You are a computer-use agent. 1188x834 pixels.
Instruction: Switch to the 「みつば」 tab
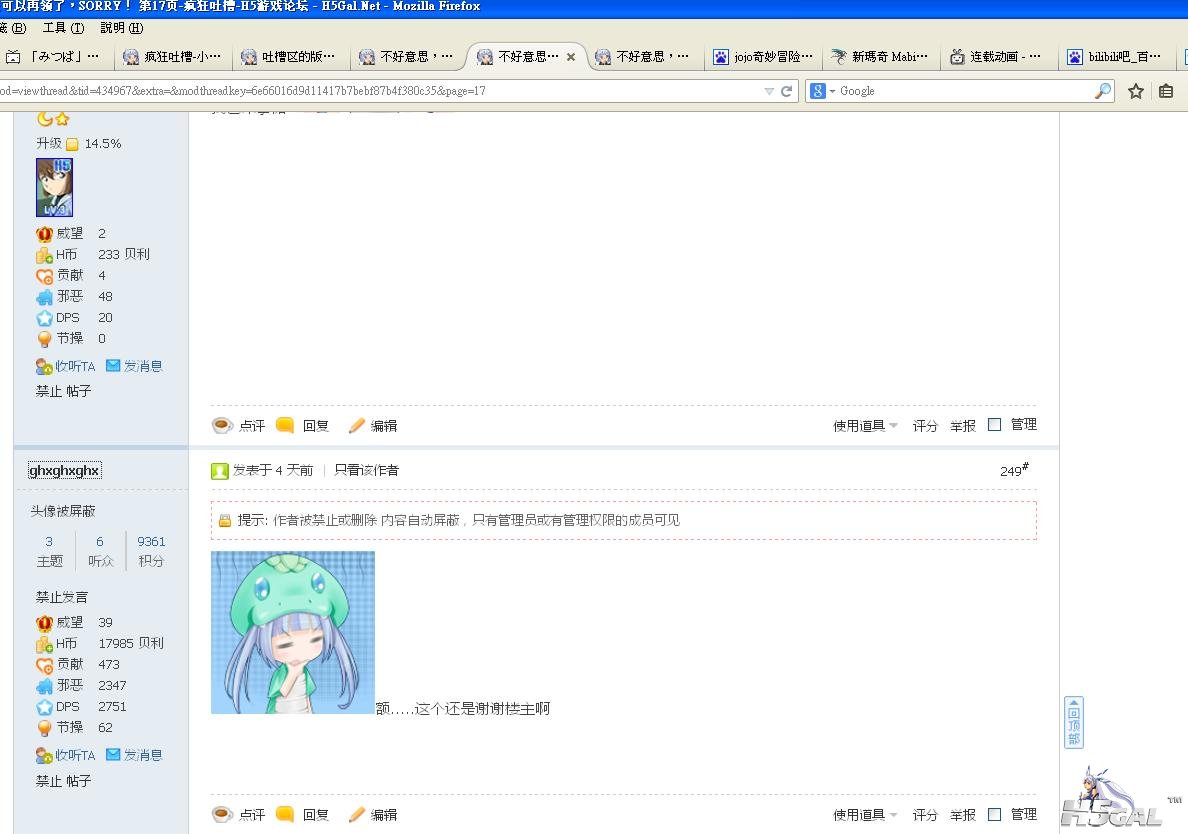[55, 57]
